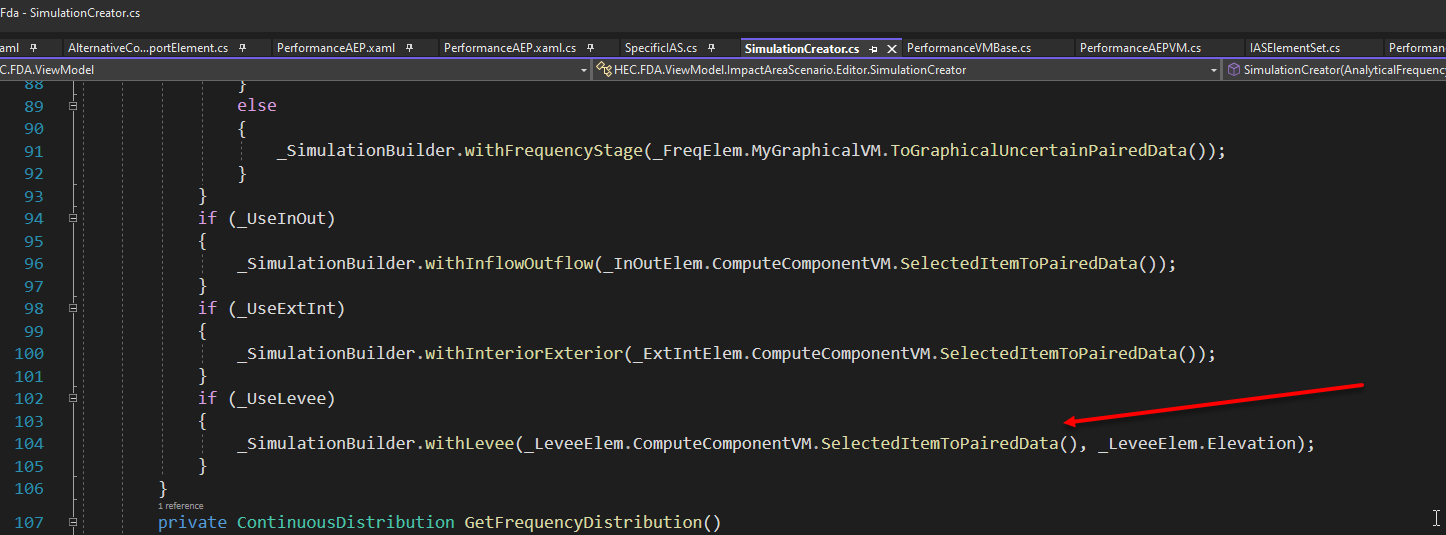1446x535 pixels.
Task: Click SelectedItemToPairedData on line 104
Action: coord(940,444)
